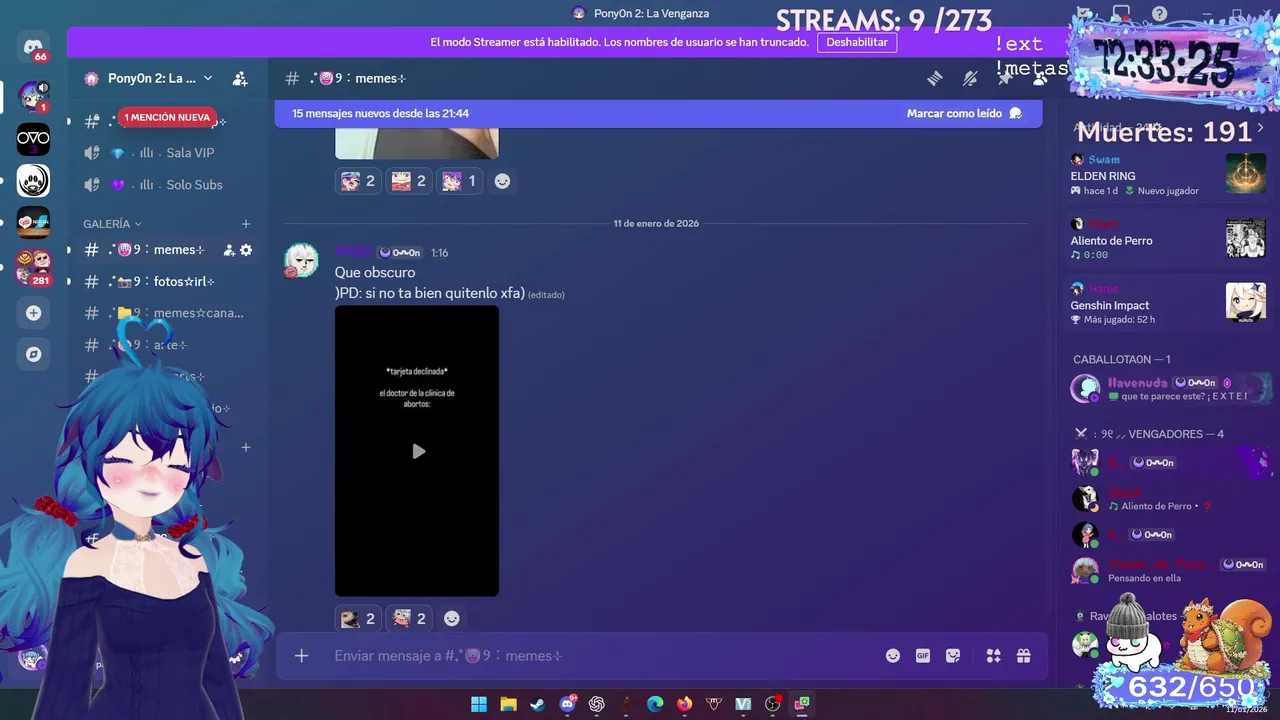The height and width of the screenshot is (720, 1280).
Task: Jump to the 15 mensajes nuevos bar
Action: (658, 113)
